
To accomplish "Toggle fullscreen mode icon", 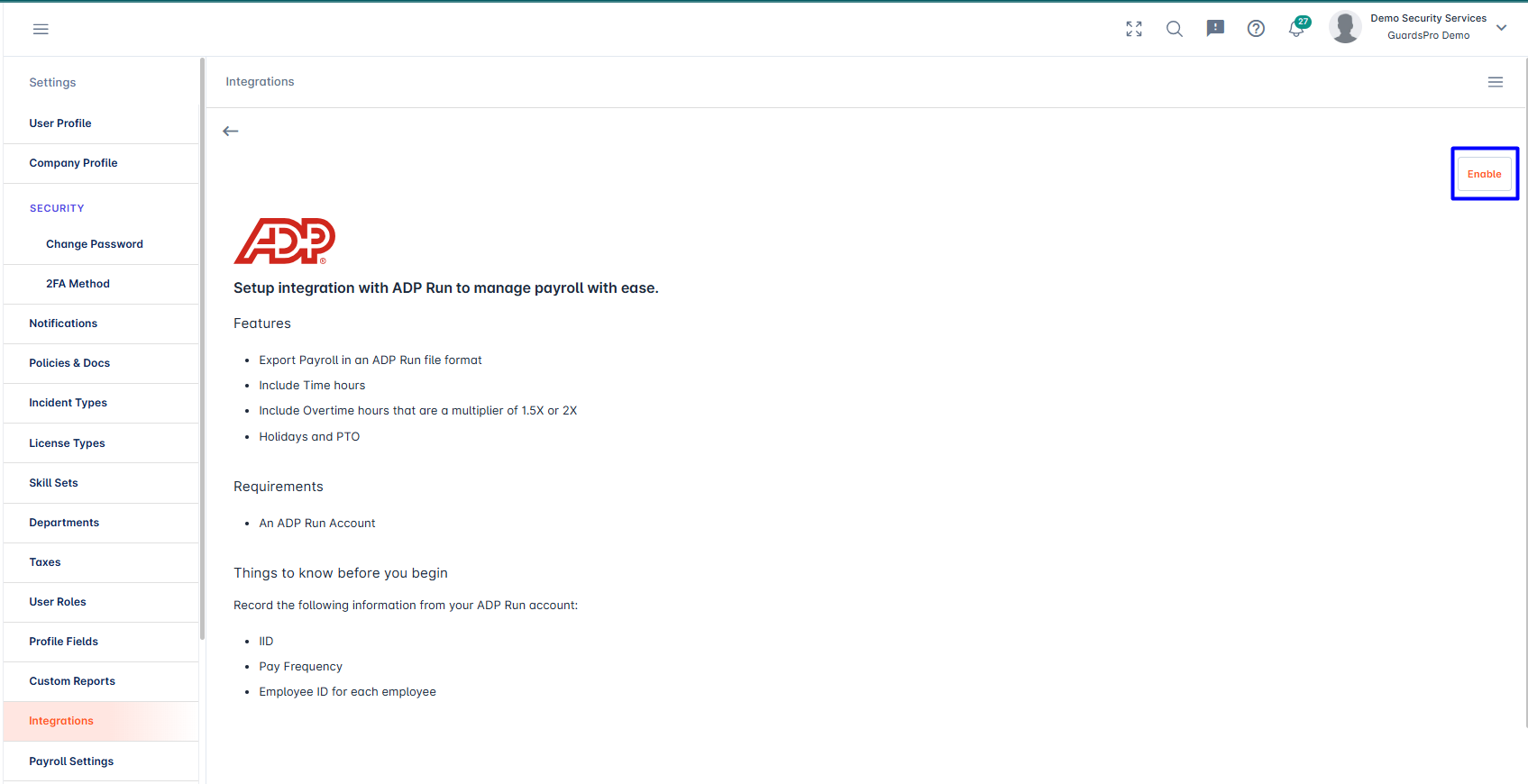I will (1134, 29).
